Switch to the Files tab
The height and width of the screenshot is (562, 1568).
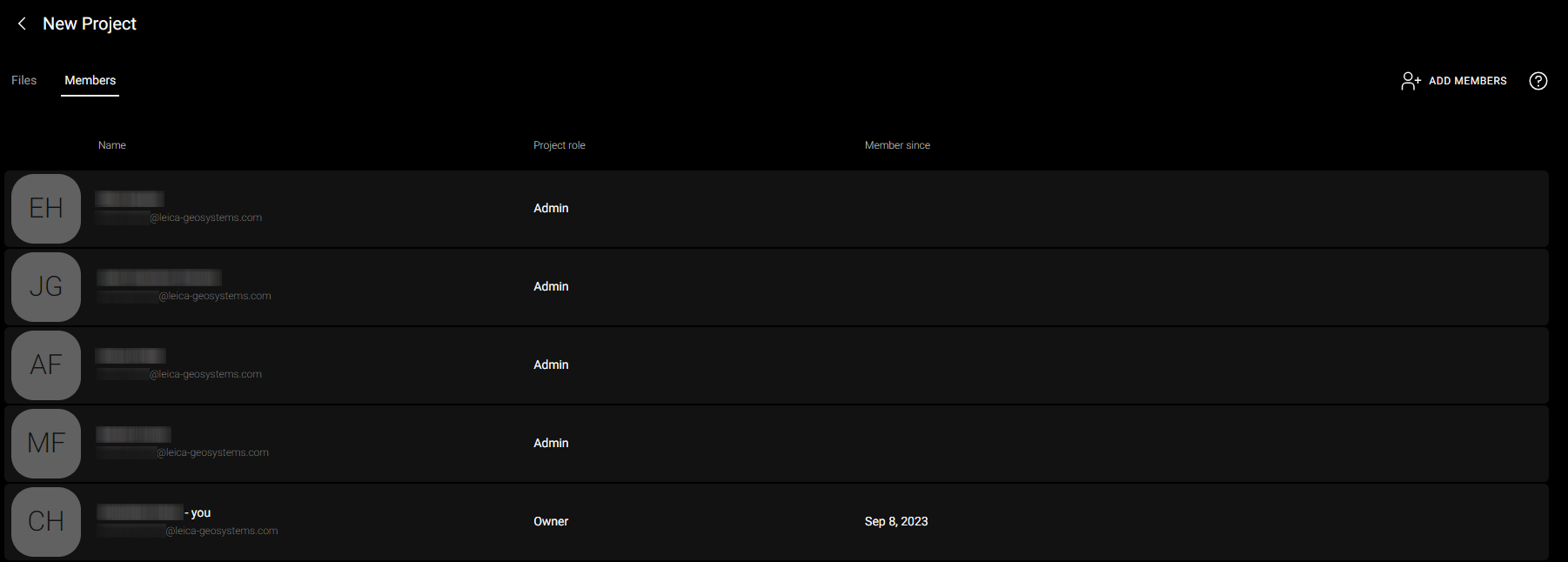pos(24,80)
